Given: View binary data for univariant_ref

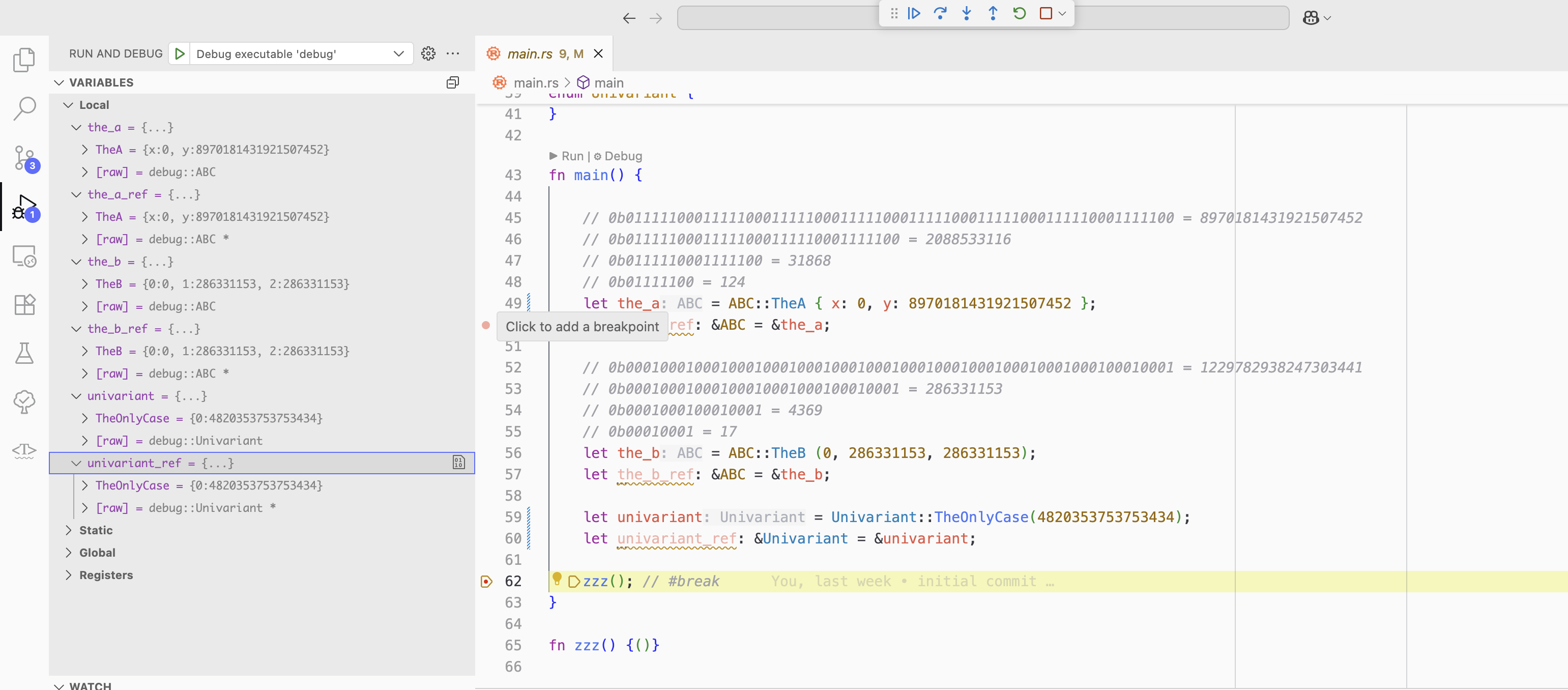Looking at the screenshot, I should 458,463.
